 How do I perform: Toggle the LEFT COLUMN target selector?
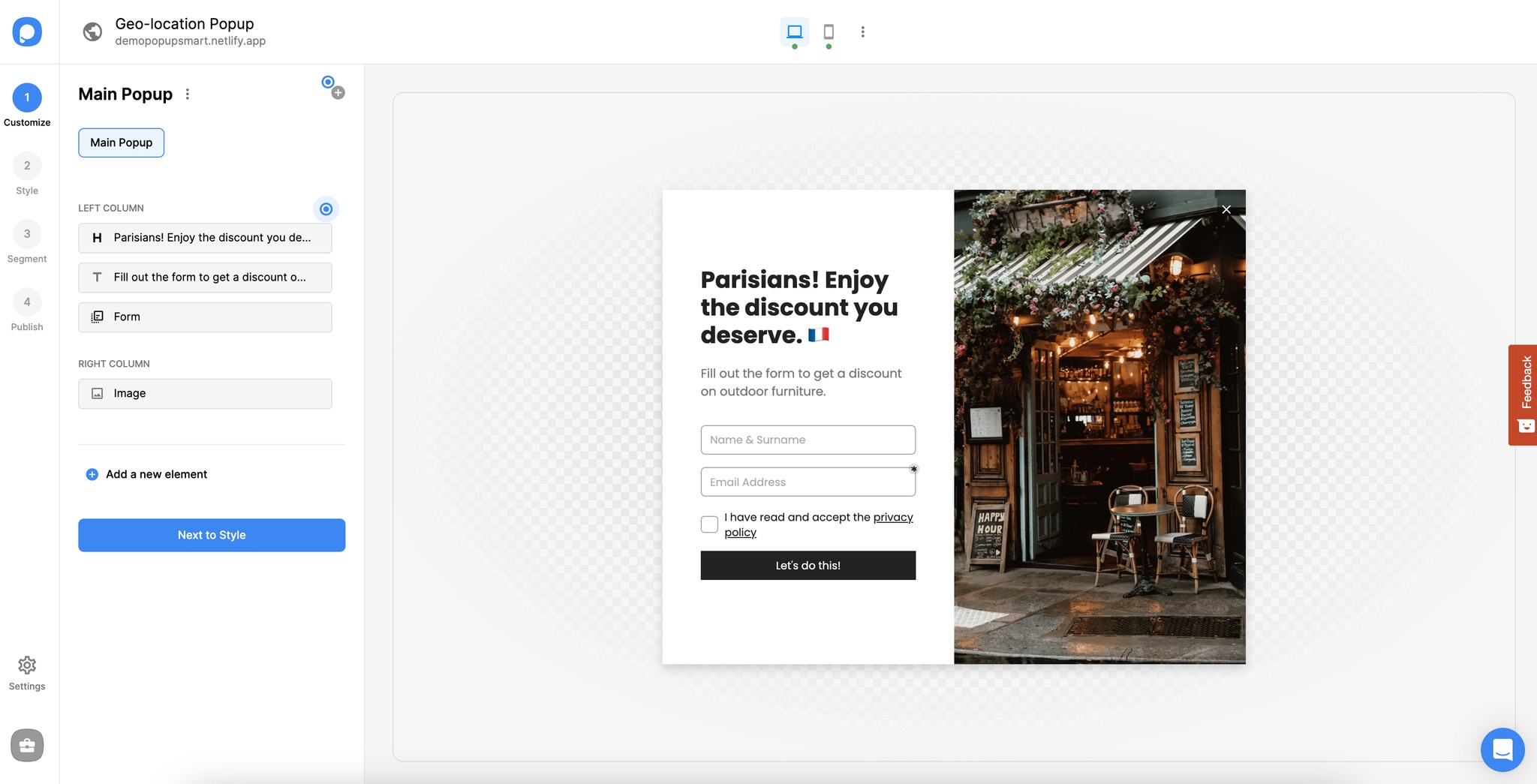tap(326, 209)
